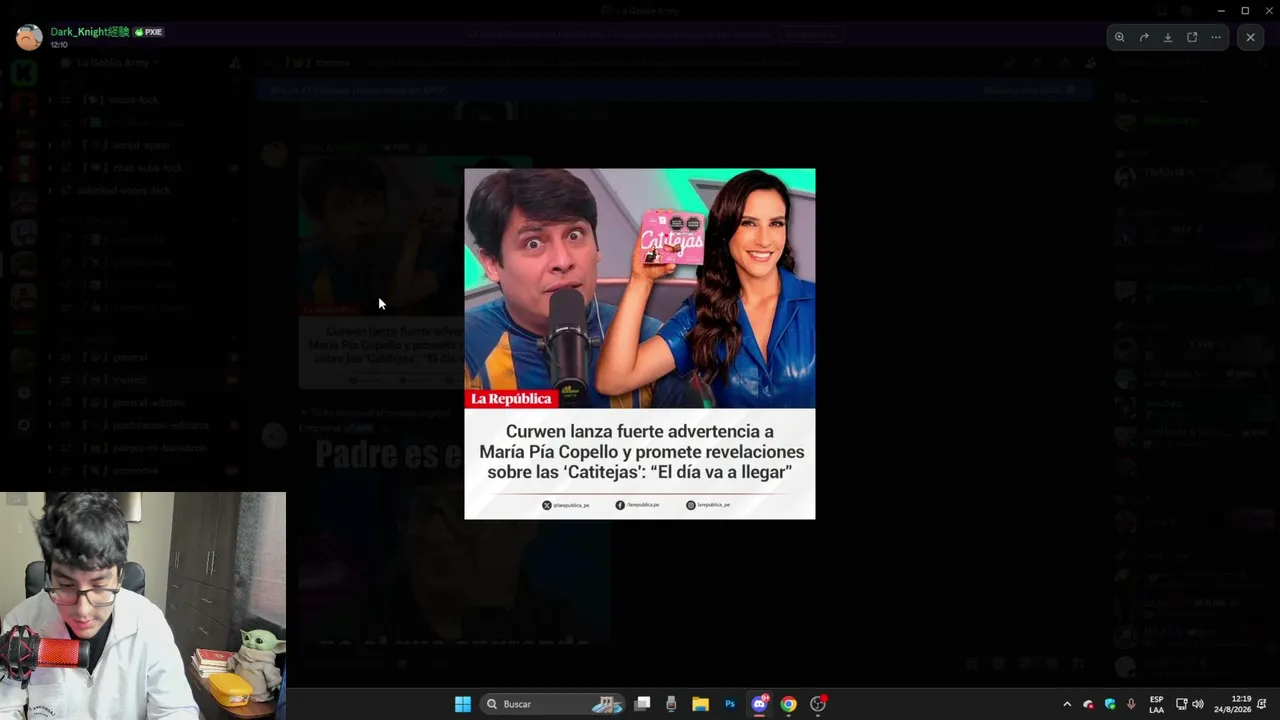1280x720 pixels.
Task: Click the La República news image preview
Action: click(x=640, y=344)
